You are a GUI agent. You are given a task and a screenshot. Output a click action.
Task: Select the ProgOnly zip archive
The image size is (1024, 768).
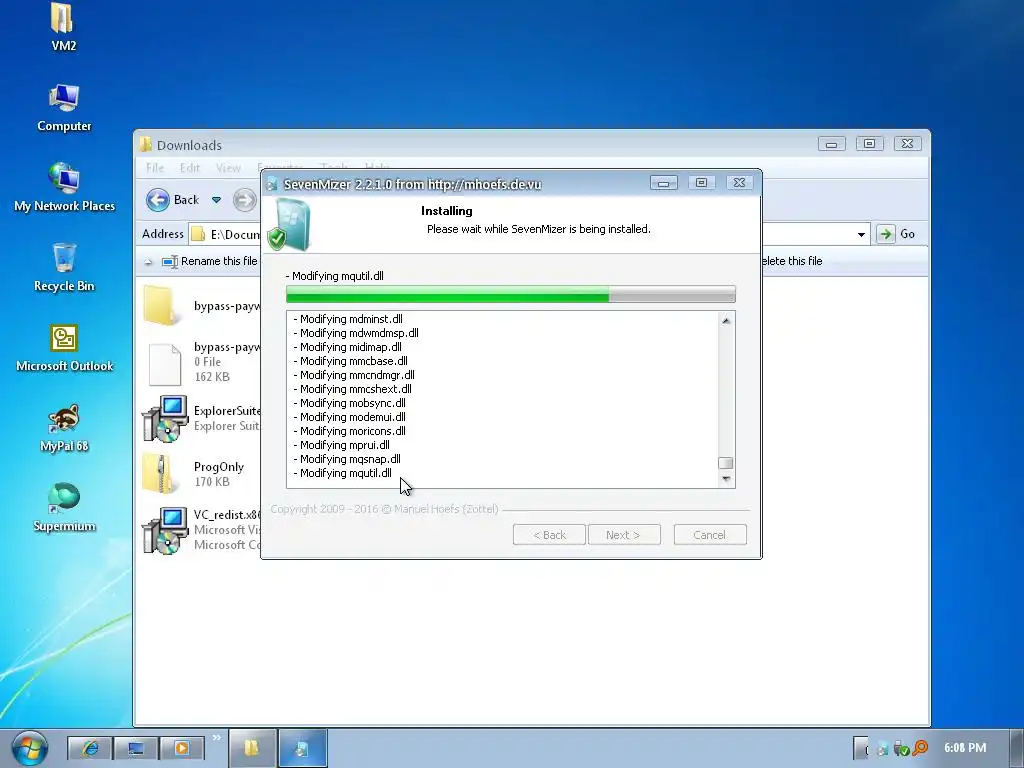(x=193, y=473)
